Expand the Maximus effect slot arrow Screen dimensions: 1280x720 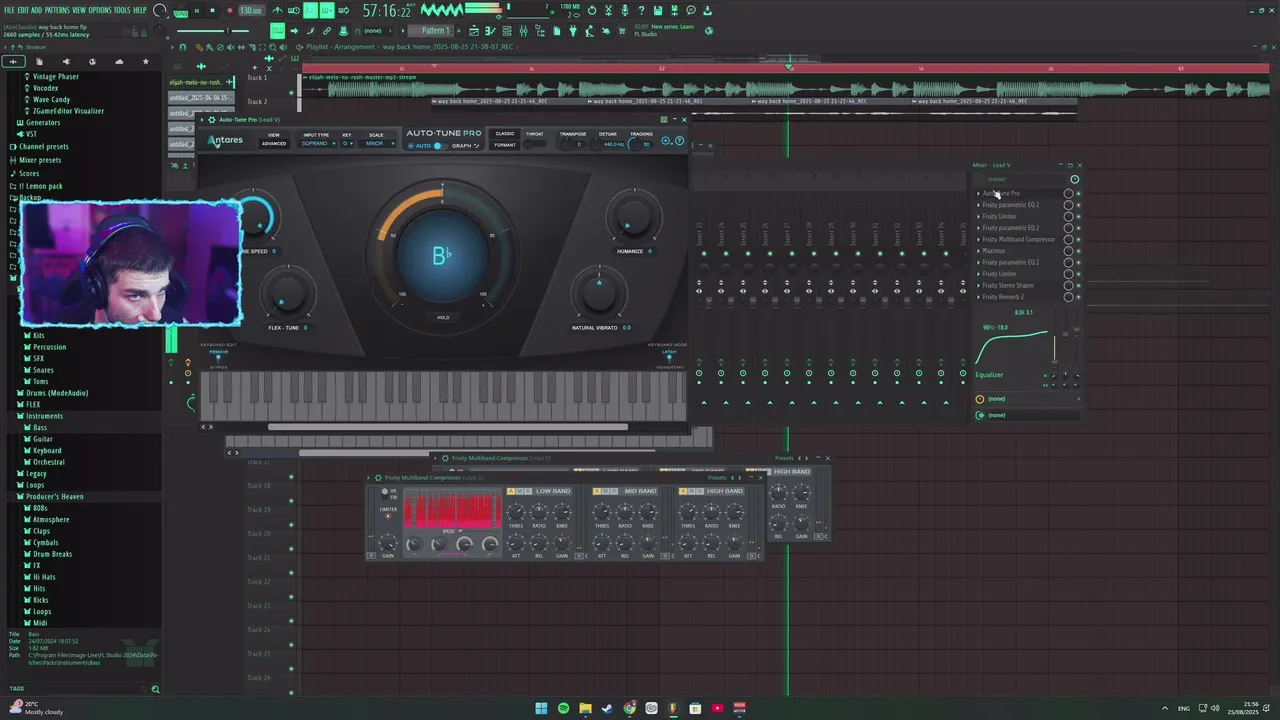pyautogui.click(x=979, y=251)
